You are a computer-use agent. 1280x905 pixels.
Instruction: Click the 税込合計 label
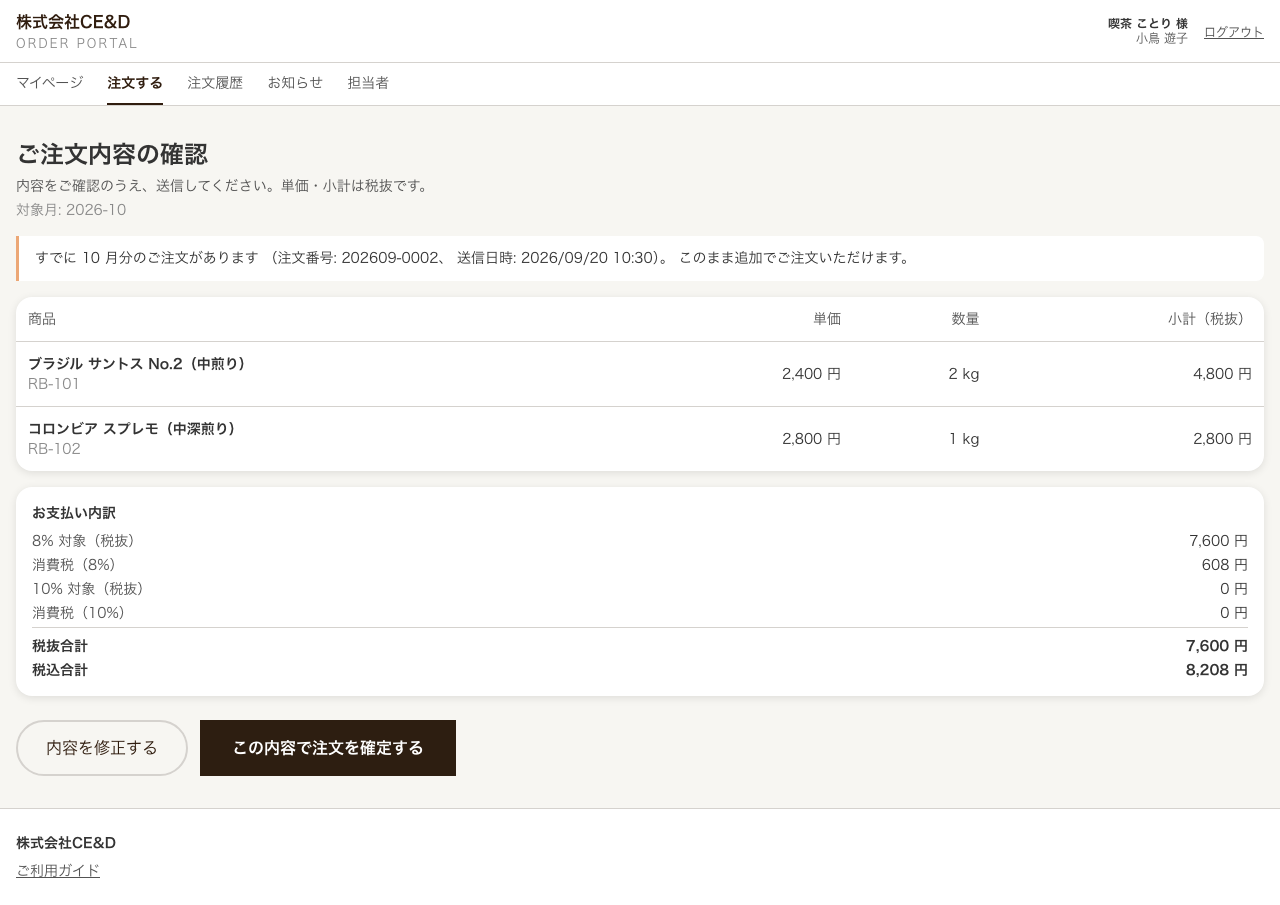tap(60, 670)
